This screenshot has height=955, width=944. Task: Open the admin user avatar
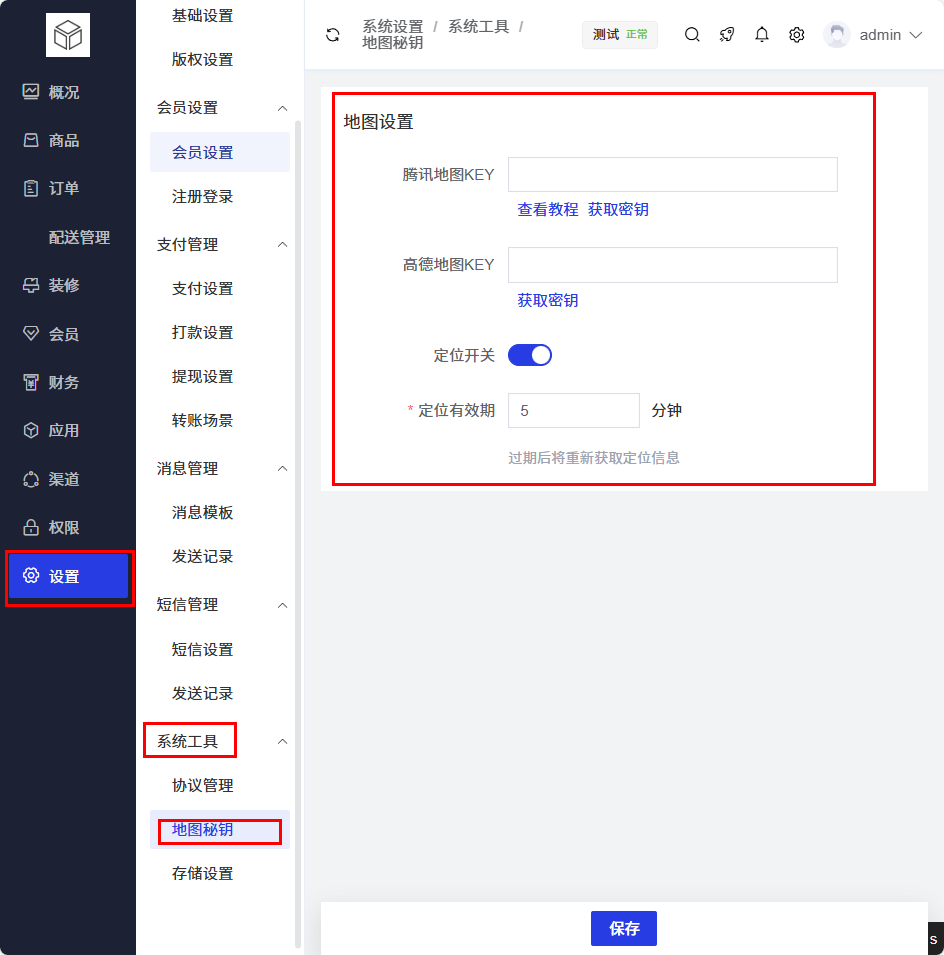pos(837,35)
